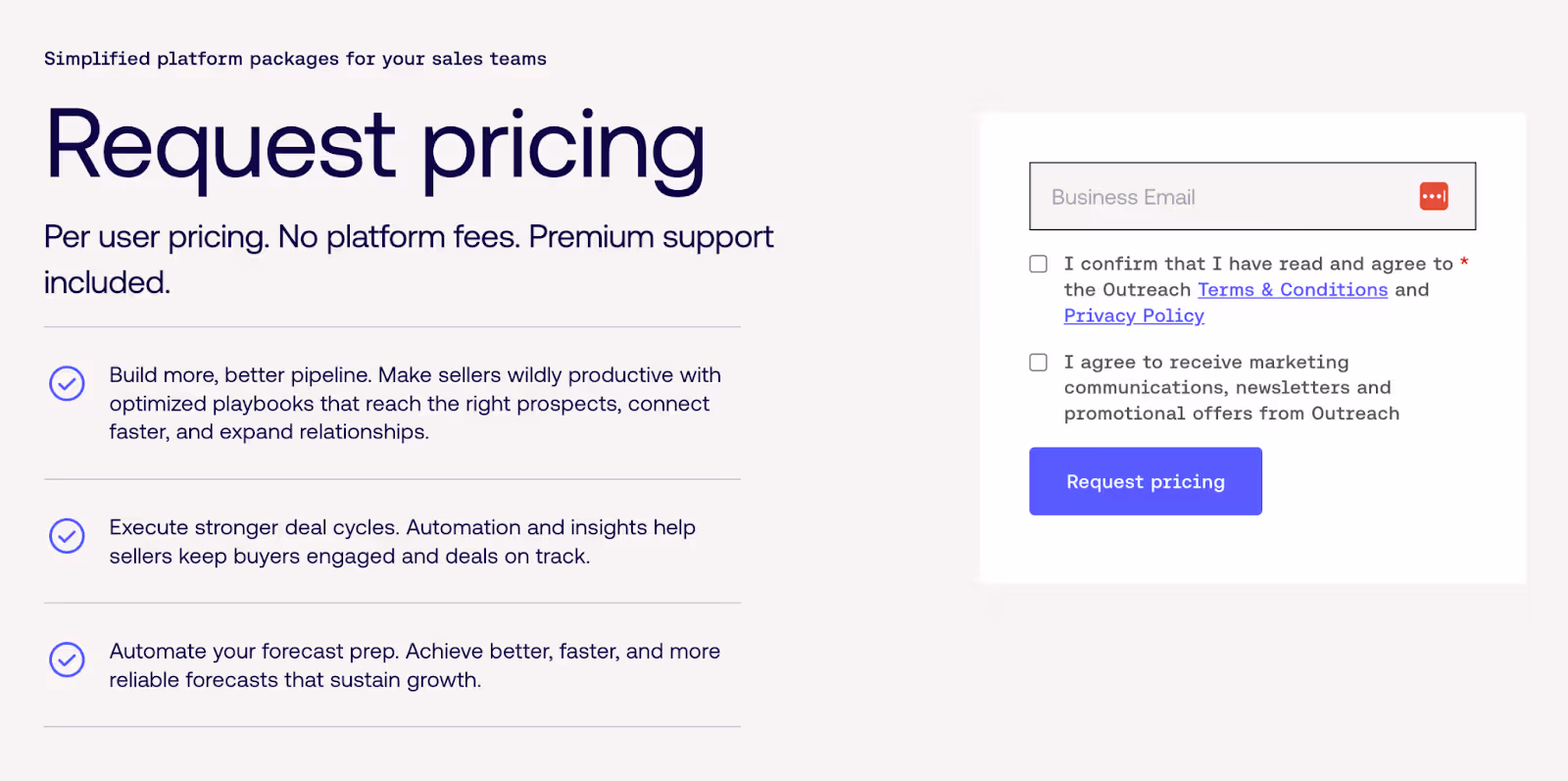
Task: Click checkmark icon beside Execute stronger deal cycles
Action: [x=67, y=535]
